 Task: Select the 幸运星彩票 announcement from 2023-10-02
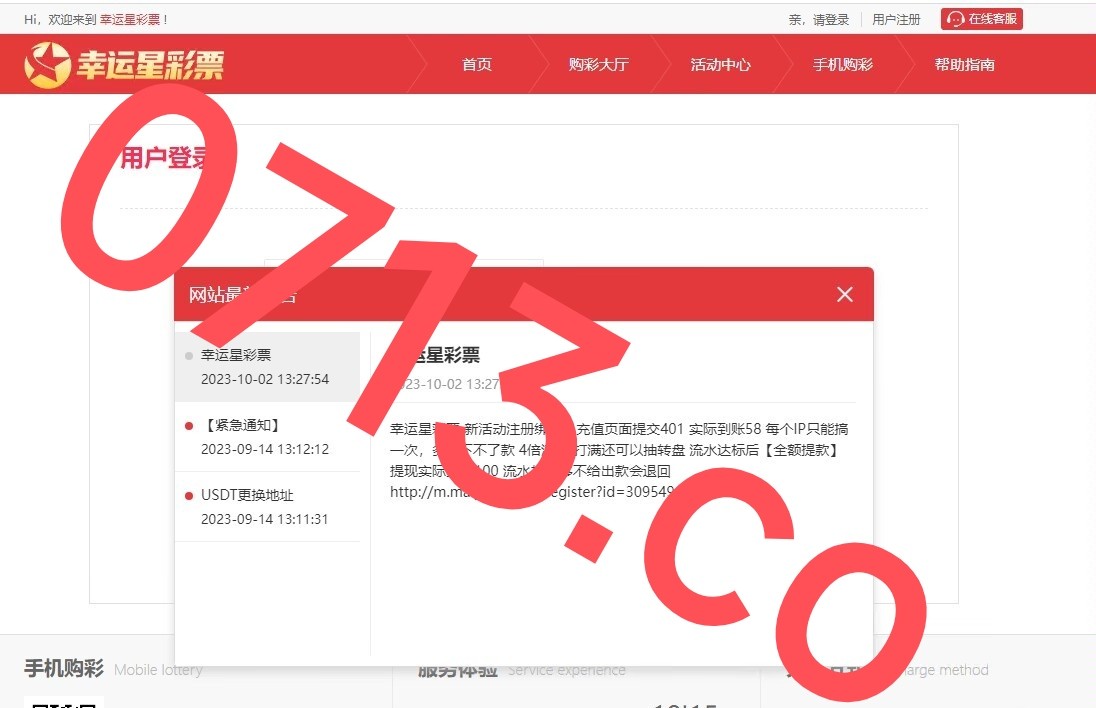(266, 367)
